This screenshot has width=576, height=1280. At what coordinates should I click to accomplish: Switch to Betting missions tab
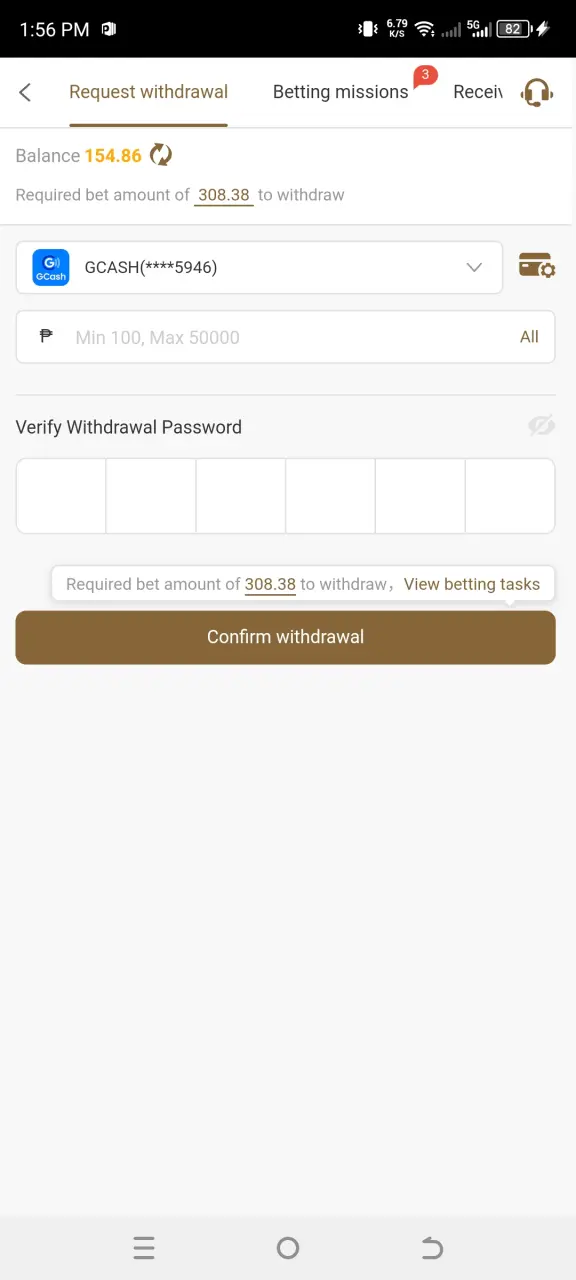point(341,92)
